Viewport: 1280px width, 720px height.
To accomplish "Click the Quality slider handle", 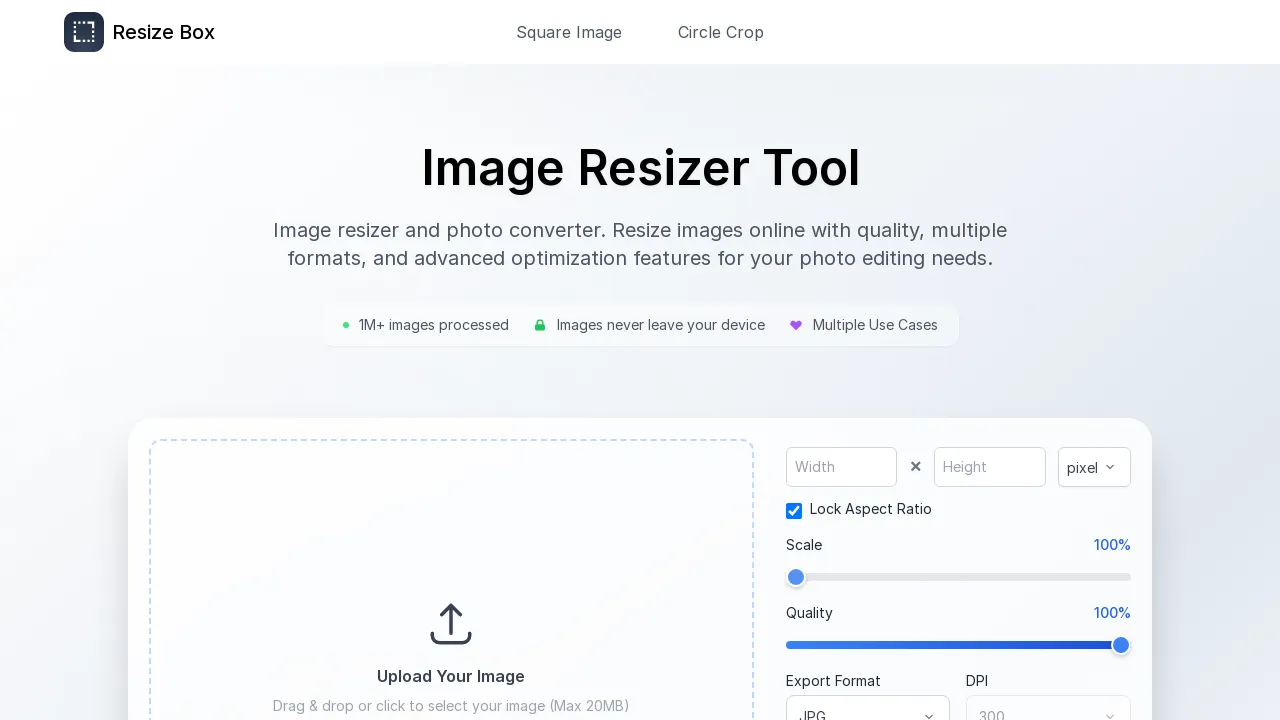I will point(1121,645).
